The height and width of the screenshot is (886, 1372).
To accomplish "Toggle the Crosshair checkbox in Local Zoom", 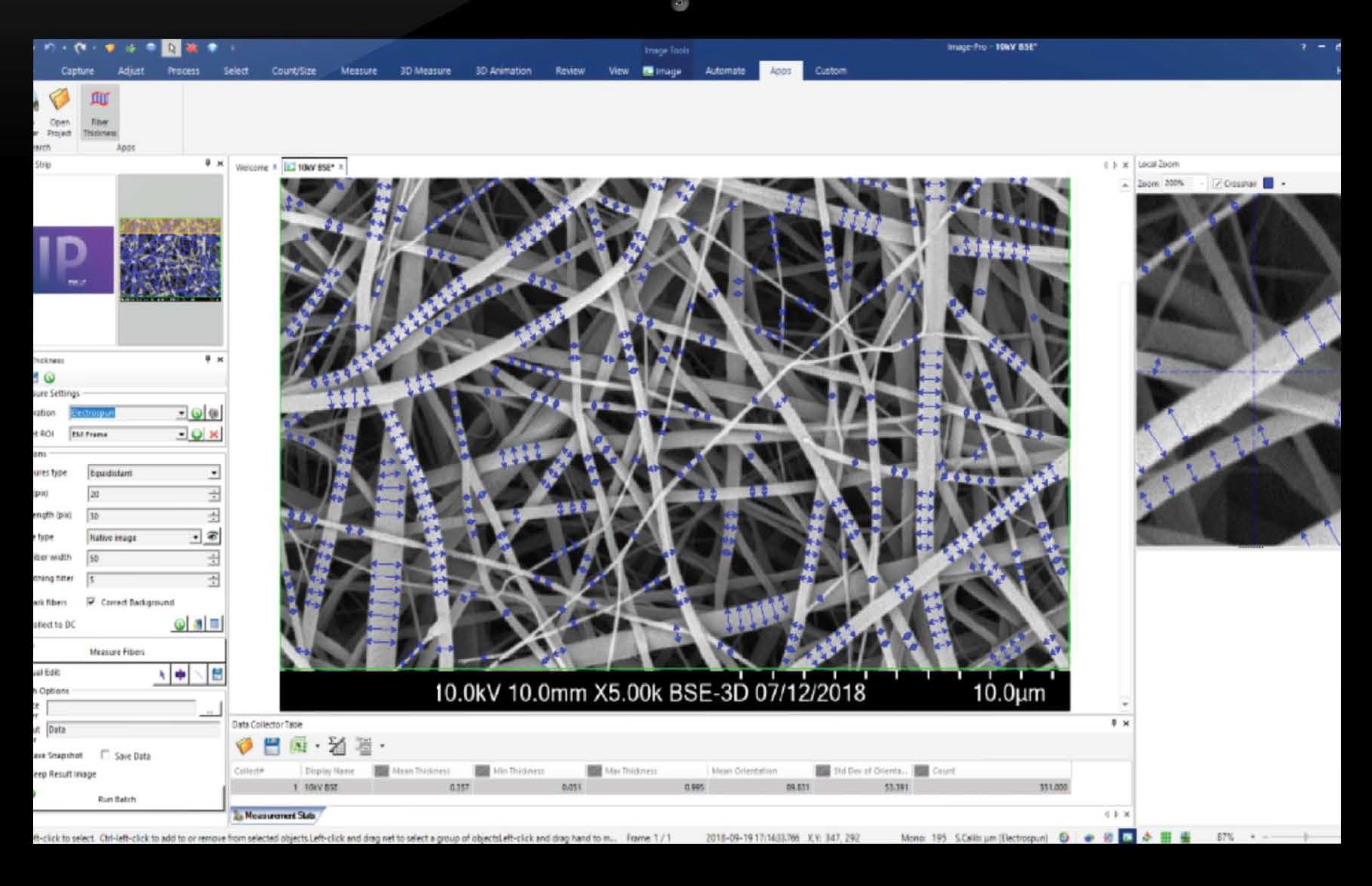I will coord(1217,183).
